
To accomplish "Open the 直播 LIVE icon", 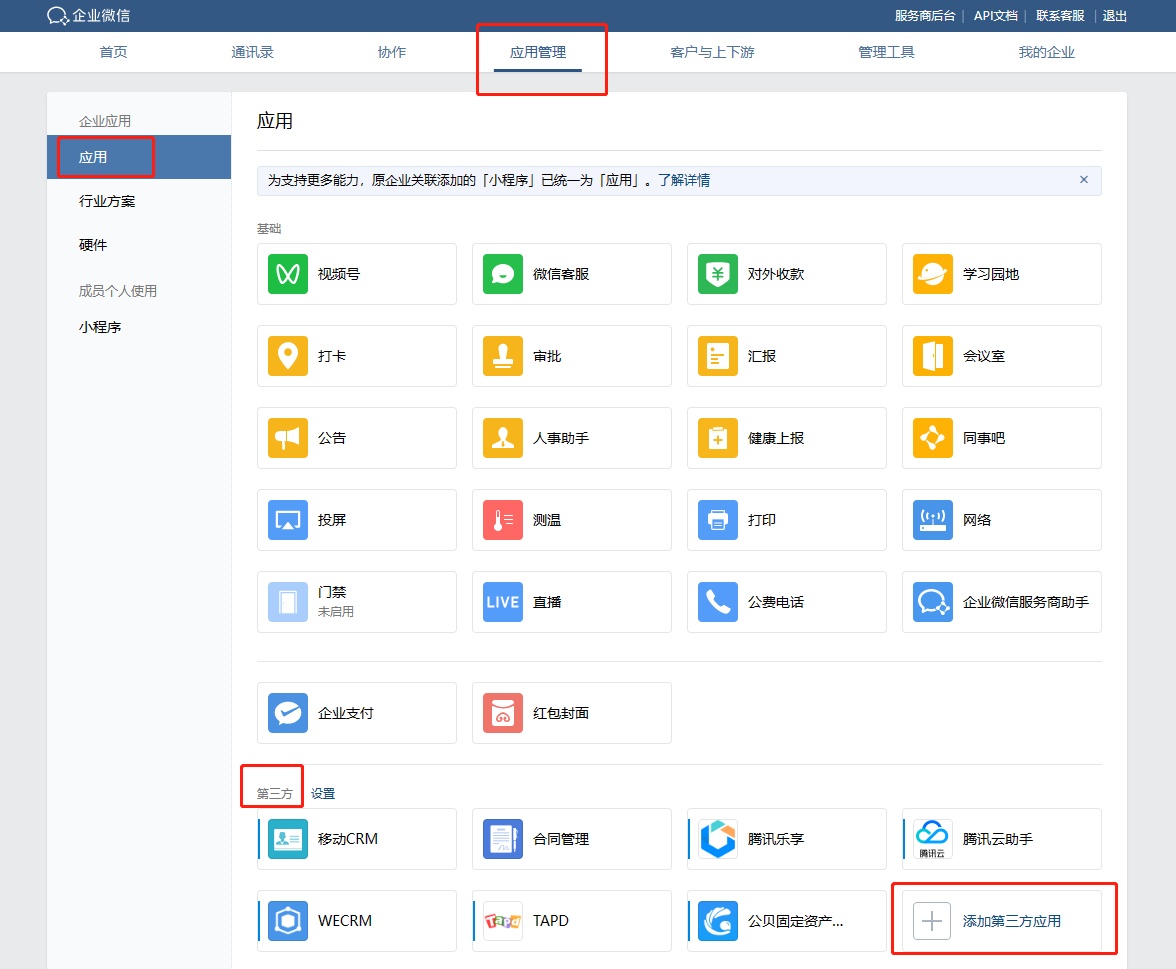I will [502, 602].
